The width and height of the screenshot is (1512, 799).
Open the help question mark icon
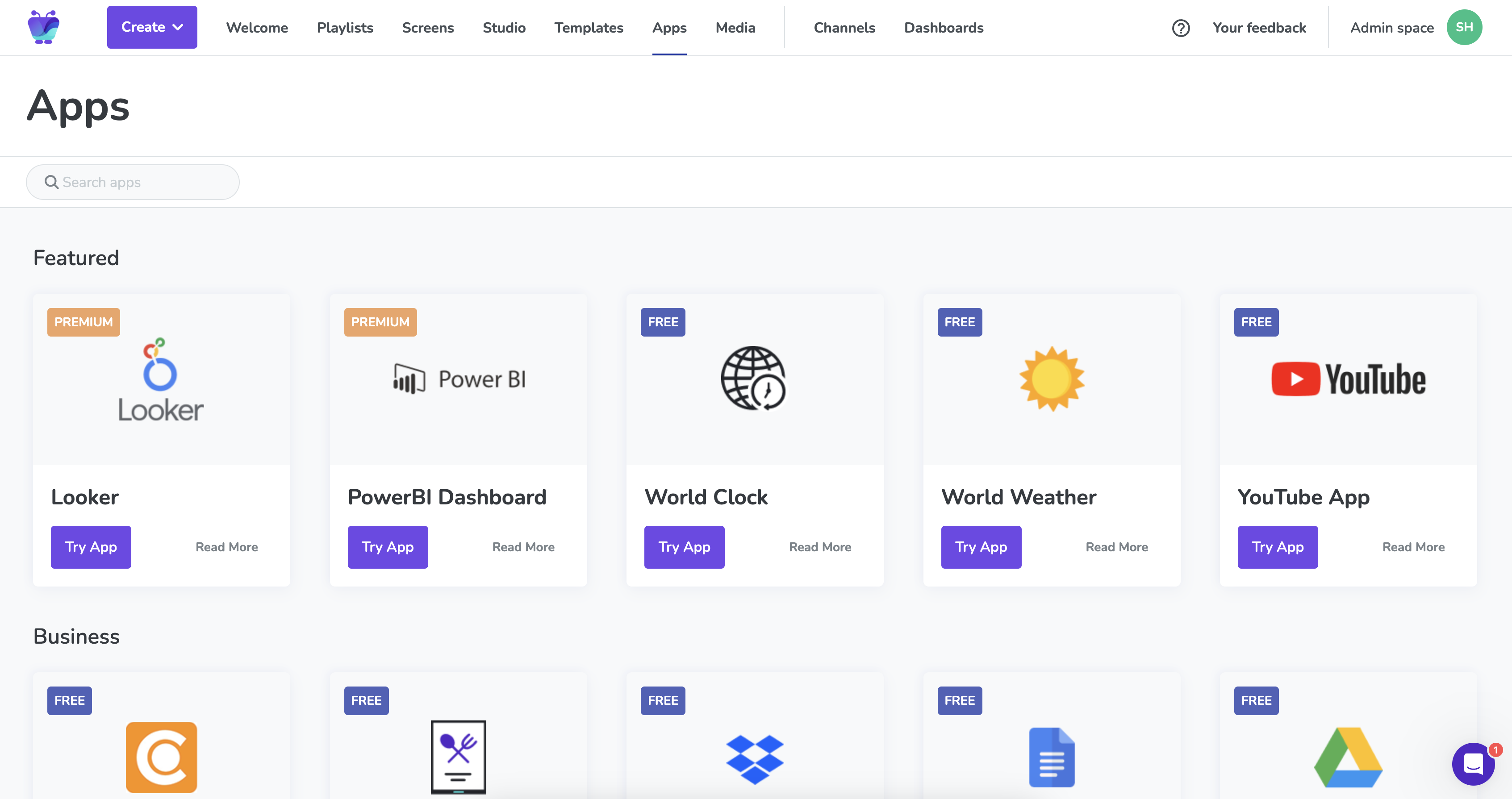tap(1180, 28)
